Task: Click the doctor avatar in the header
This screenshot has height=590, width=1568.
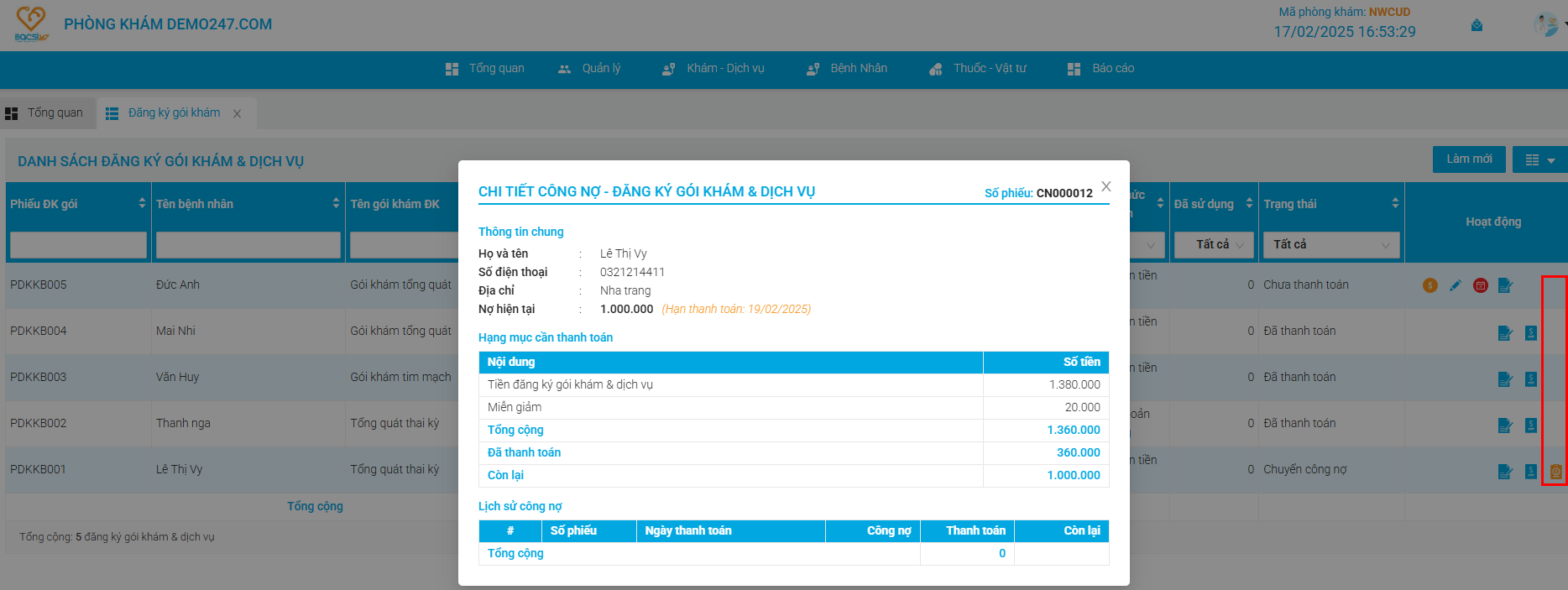Action: coord(1545,24)
